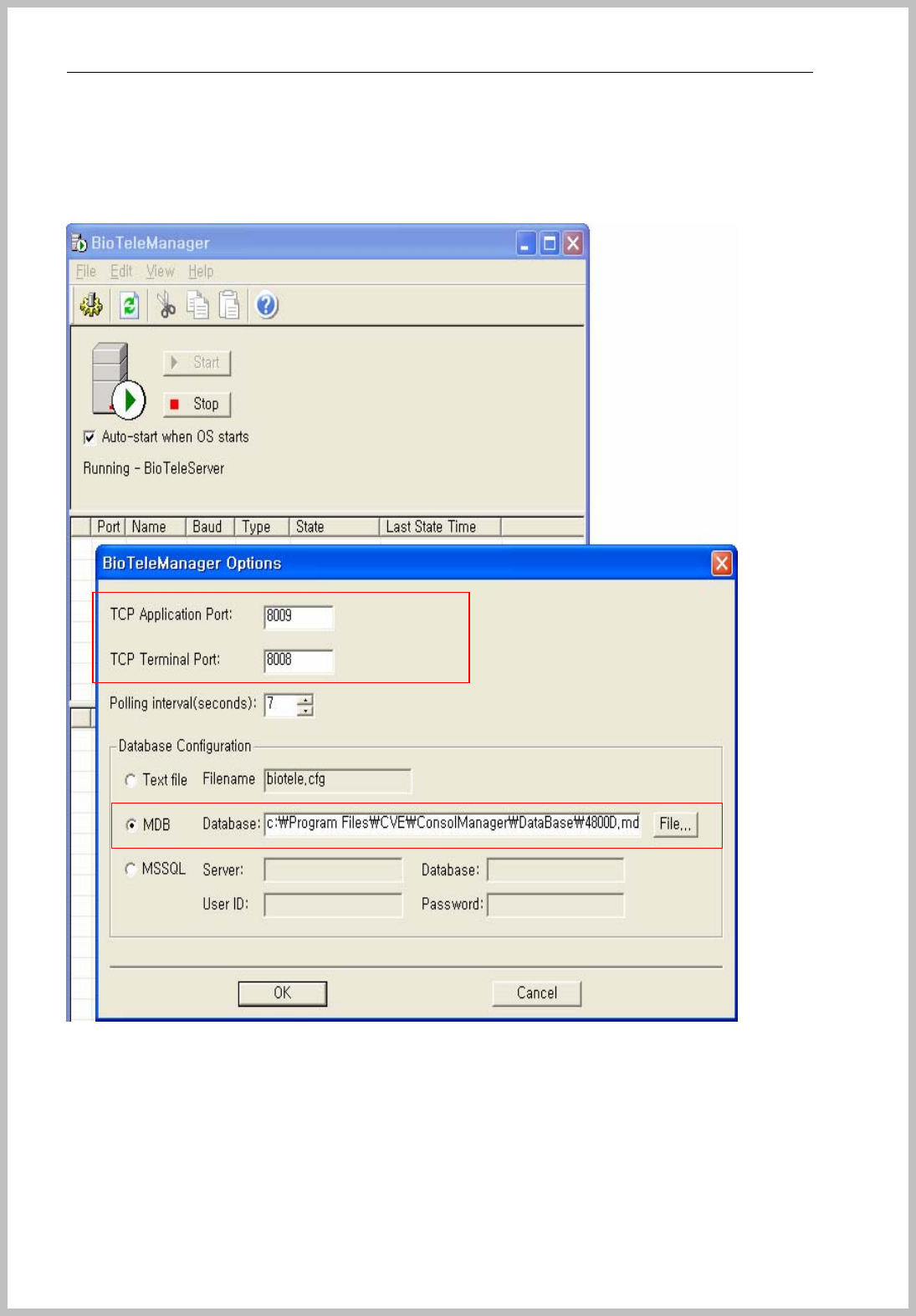The width and height of the screenshot is (916, 1316).
Task: Select the Text file radio button
Action: 130,780
